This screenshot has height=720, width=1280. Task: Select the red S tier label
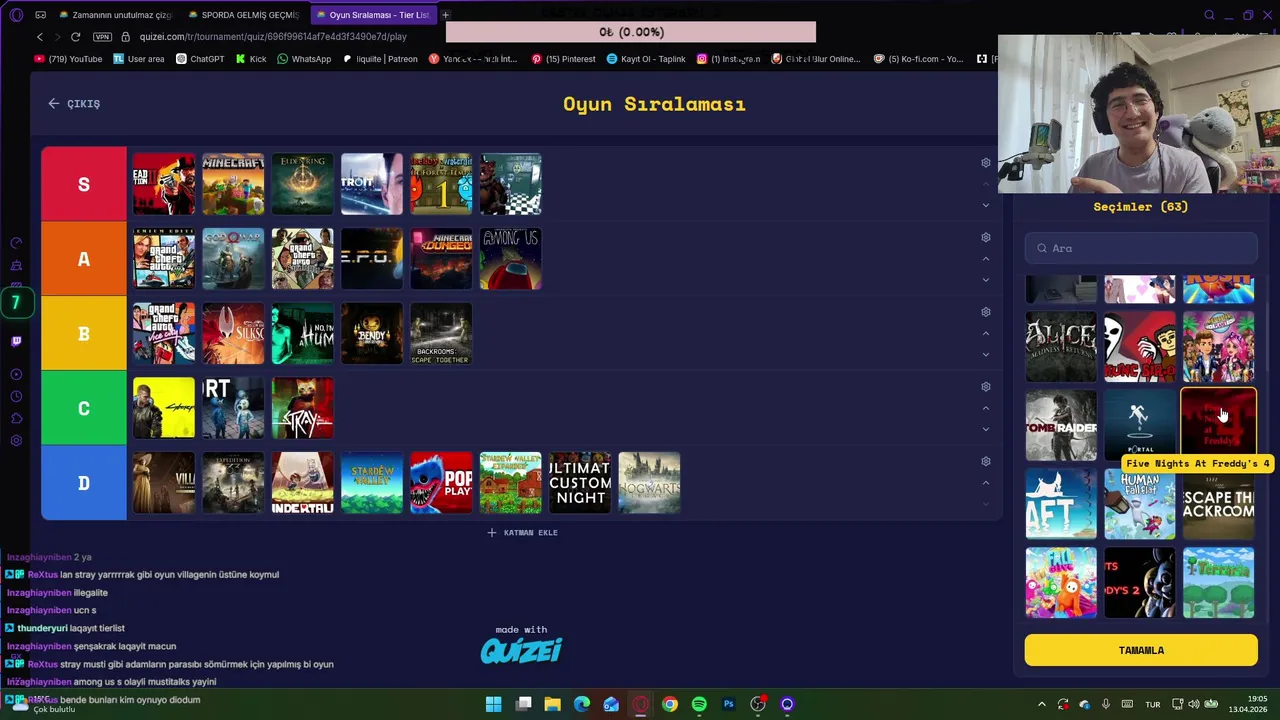point(84,184)
